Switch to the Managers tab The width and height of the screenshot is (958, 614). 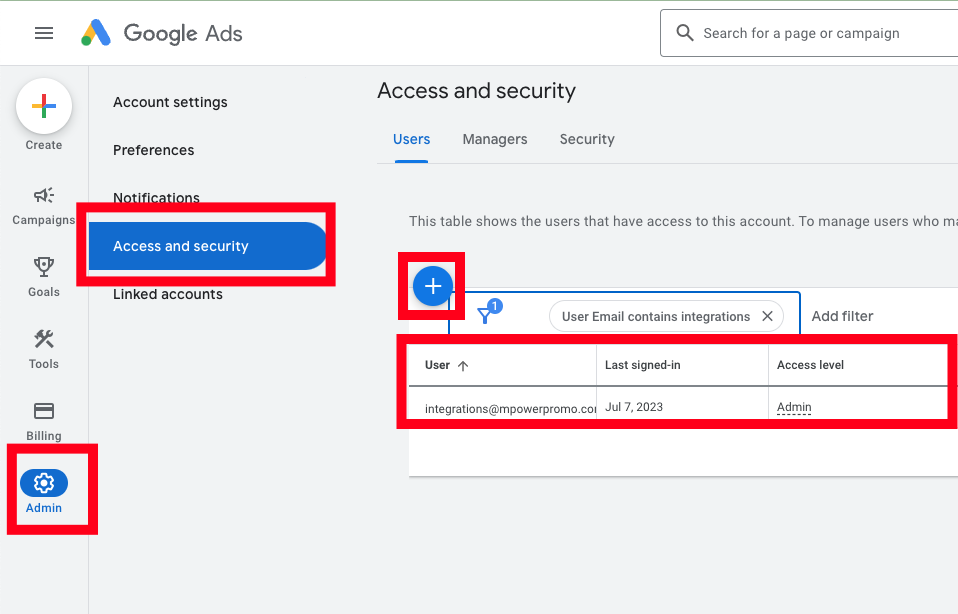(x=495, y=139)
